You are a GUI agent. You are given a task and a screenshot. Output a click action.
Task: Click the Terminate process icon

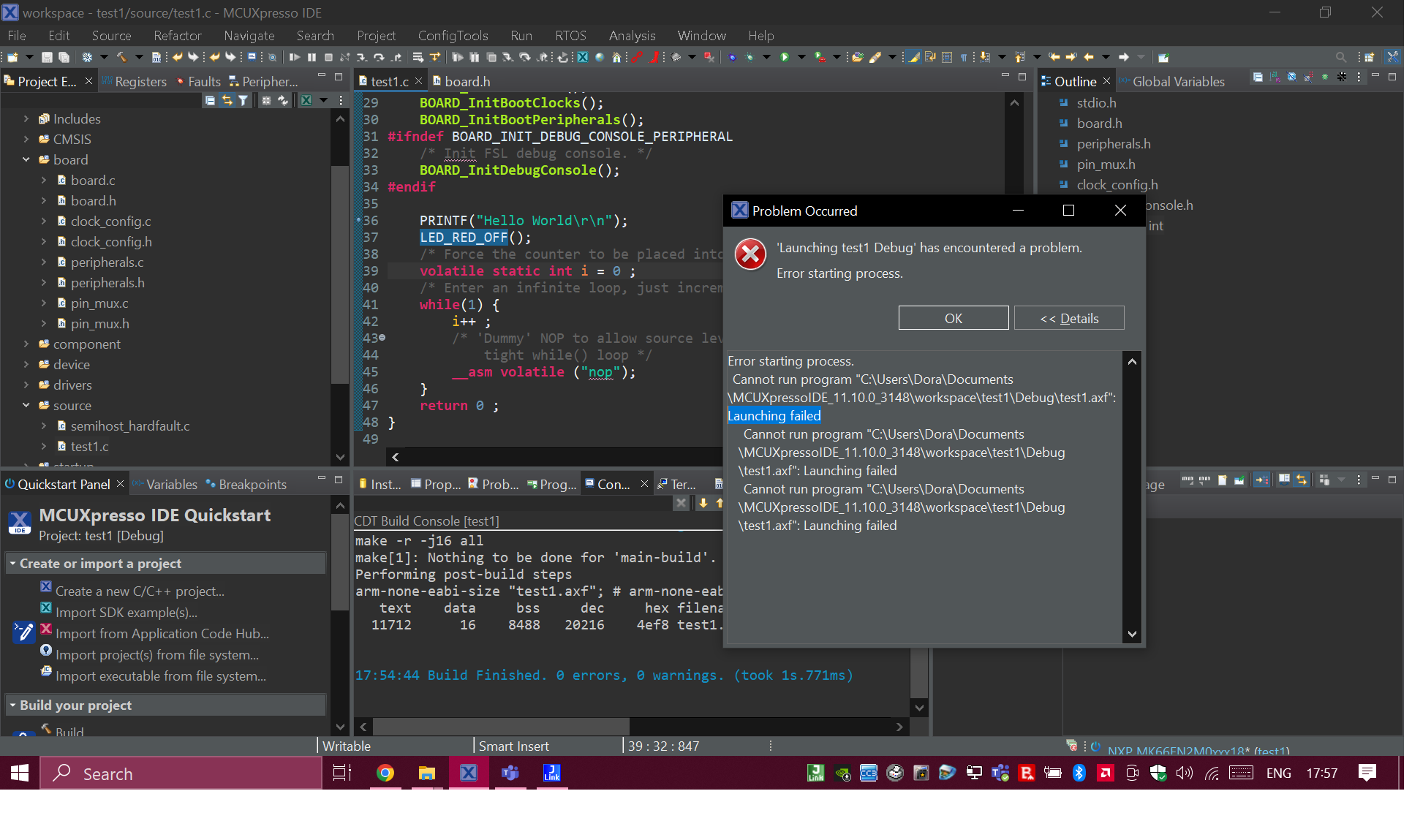[x=329, y=56]
